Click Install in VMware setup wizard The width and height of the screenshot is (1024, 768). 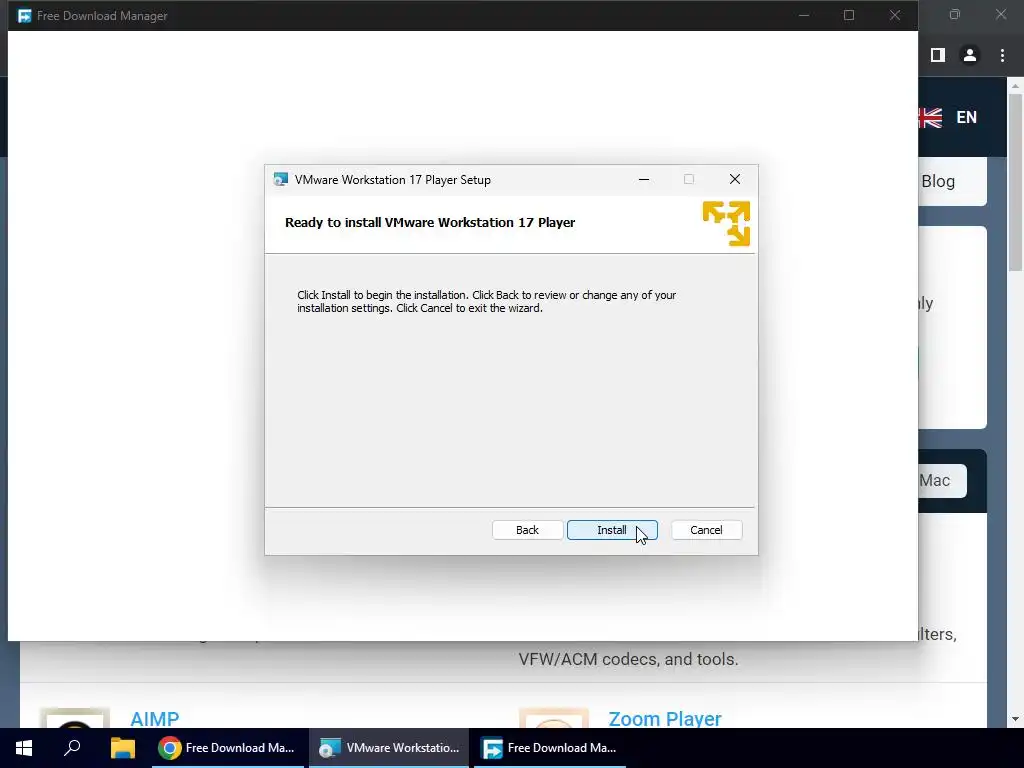(612, 530)
